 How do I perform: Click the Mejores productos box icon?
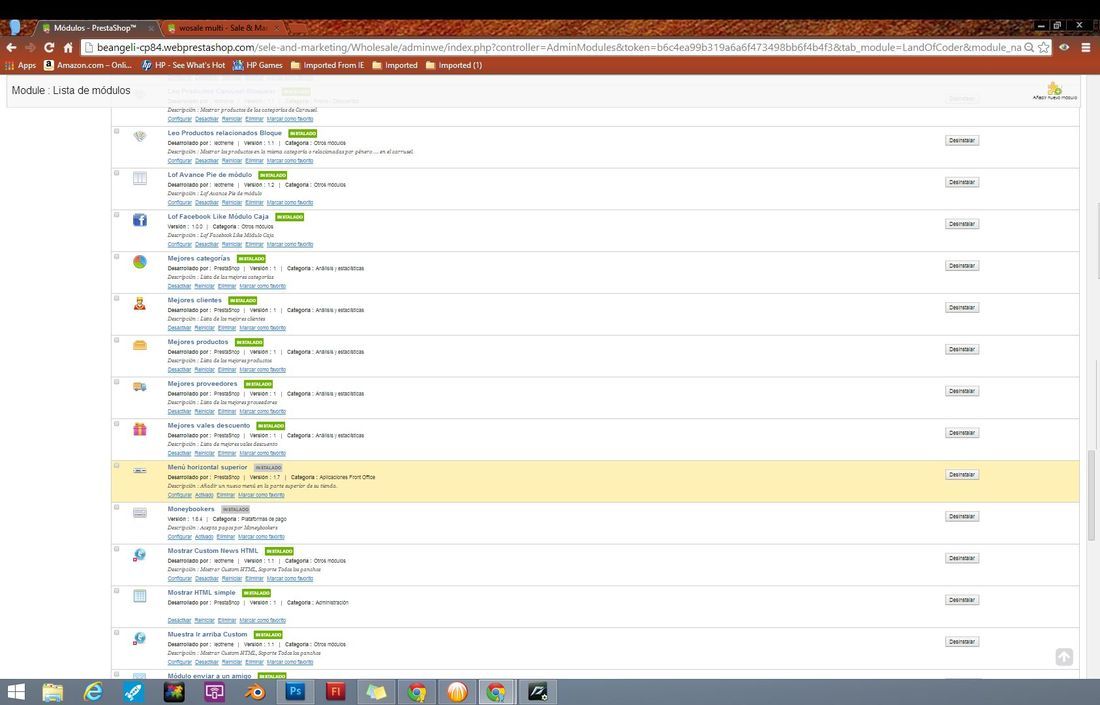tap(140, 345)
